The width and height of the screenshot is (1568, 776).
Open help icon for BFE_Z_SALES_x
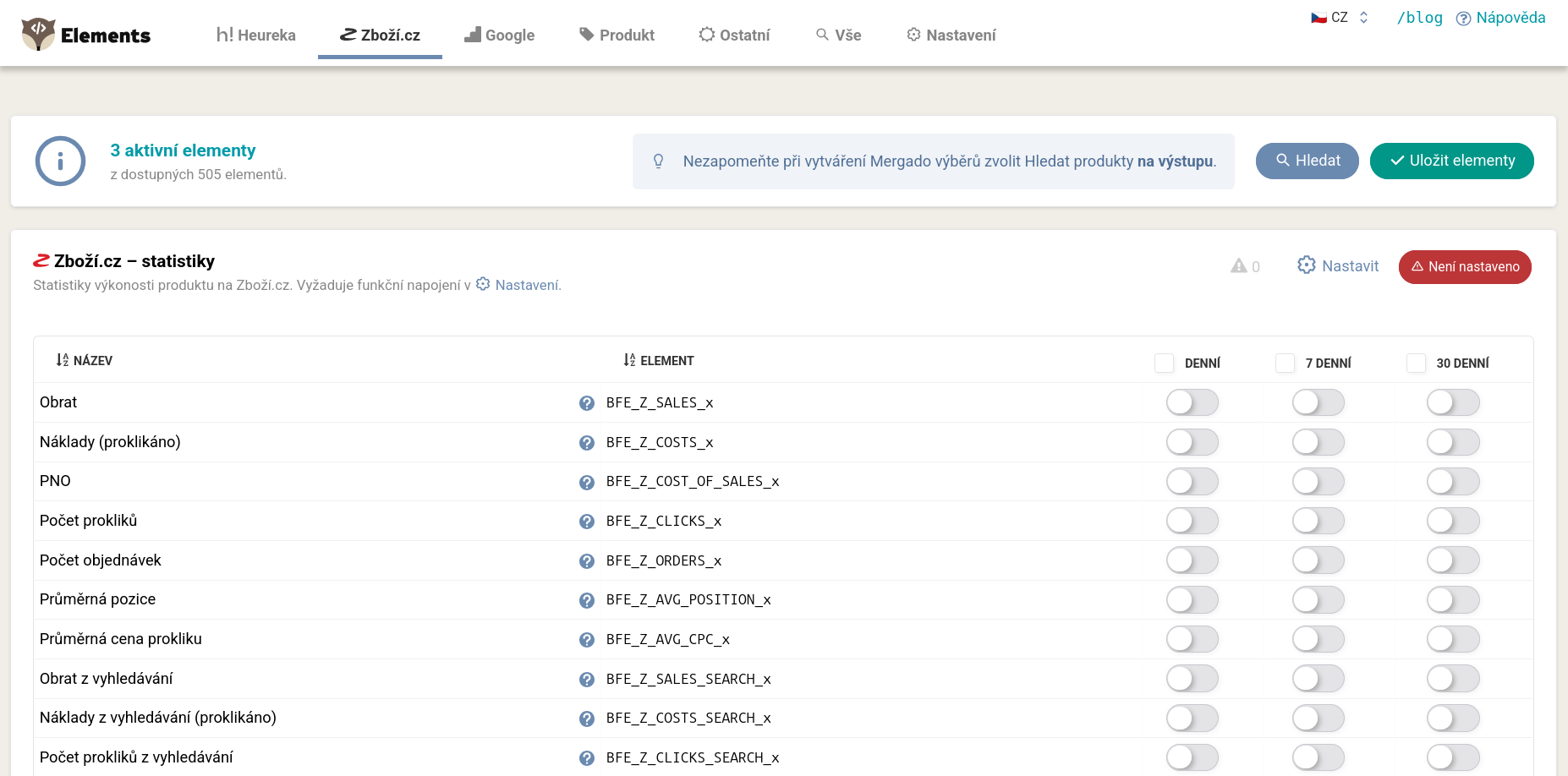point(587,403)
